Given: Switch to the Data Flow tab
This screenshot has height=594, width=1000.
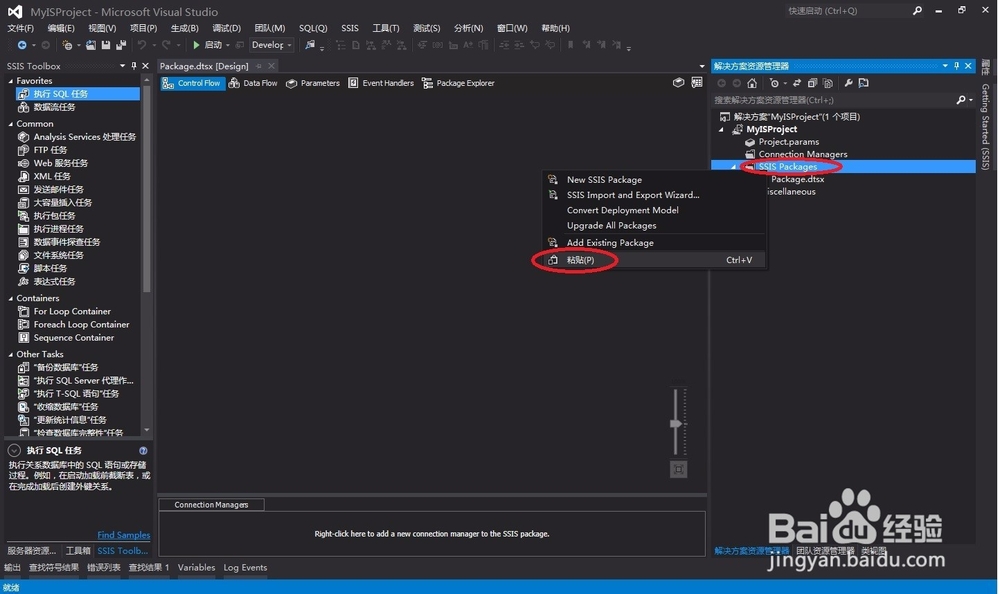Looking at the screenshot, I should 253,83.
